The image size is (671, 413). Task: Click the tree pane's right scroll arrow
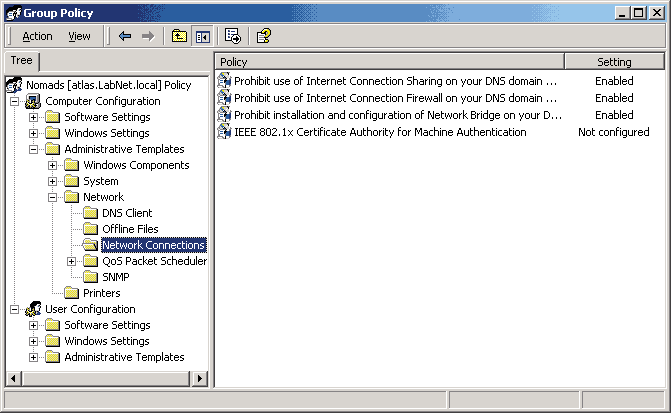(x=200, y=378)
